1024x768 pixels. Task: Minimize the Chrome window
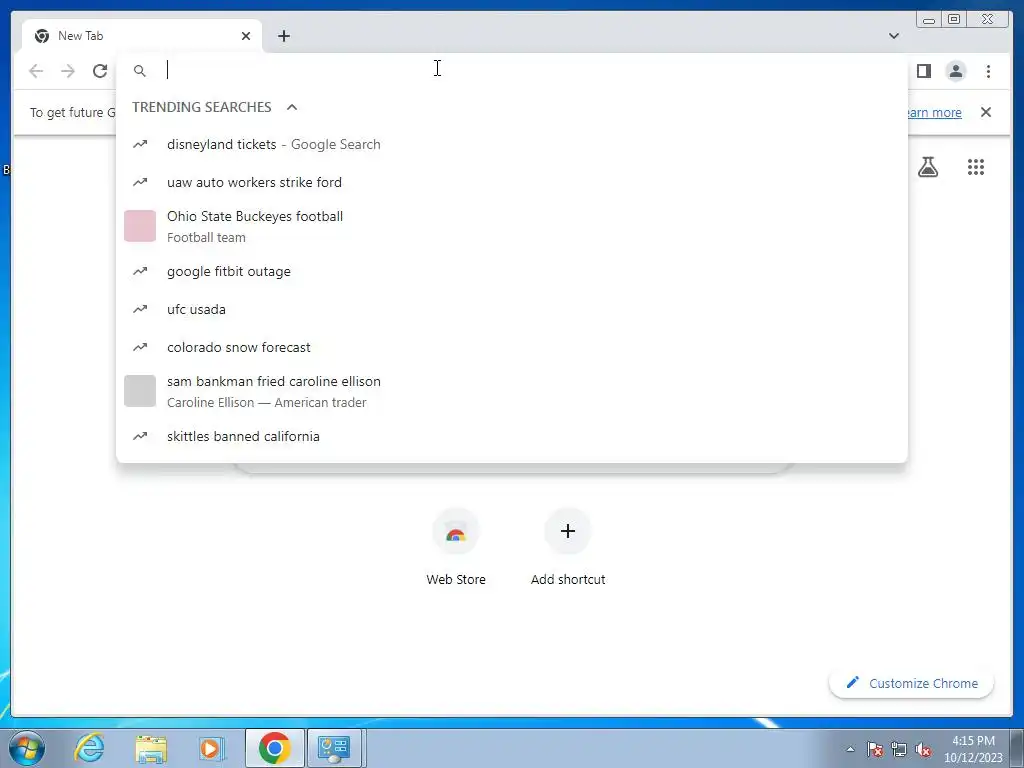pos(929,20)
